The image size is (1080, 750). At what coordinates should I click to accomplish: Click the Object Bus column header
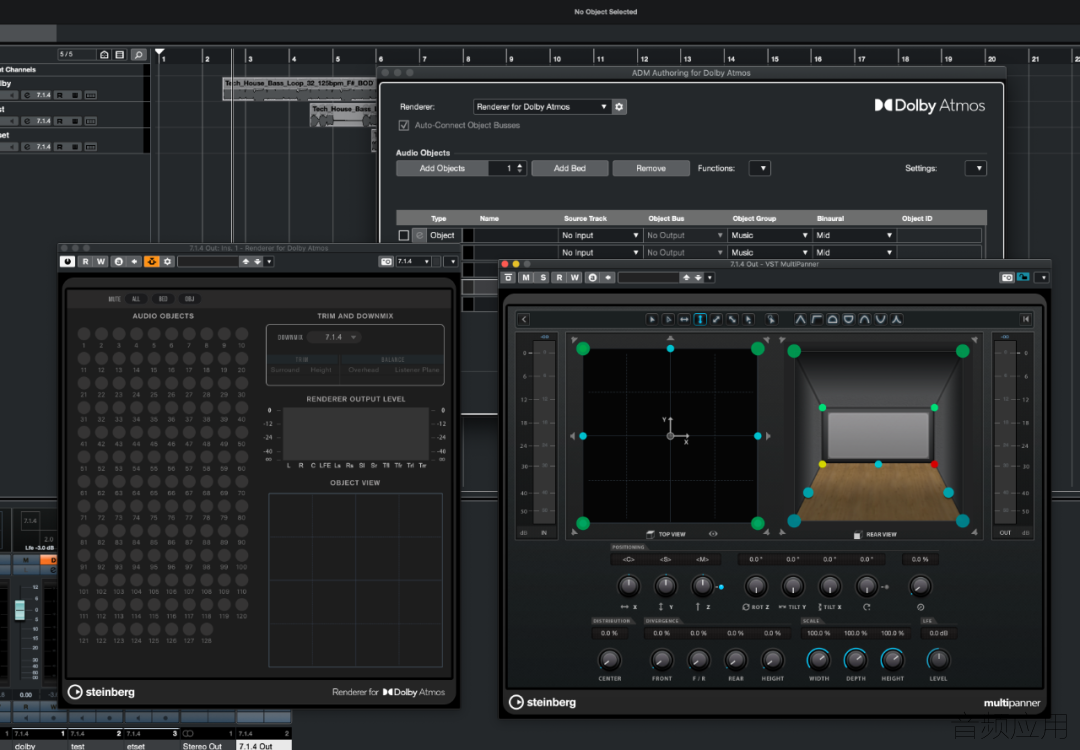[x=666, y=218]
